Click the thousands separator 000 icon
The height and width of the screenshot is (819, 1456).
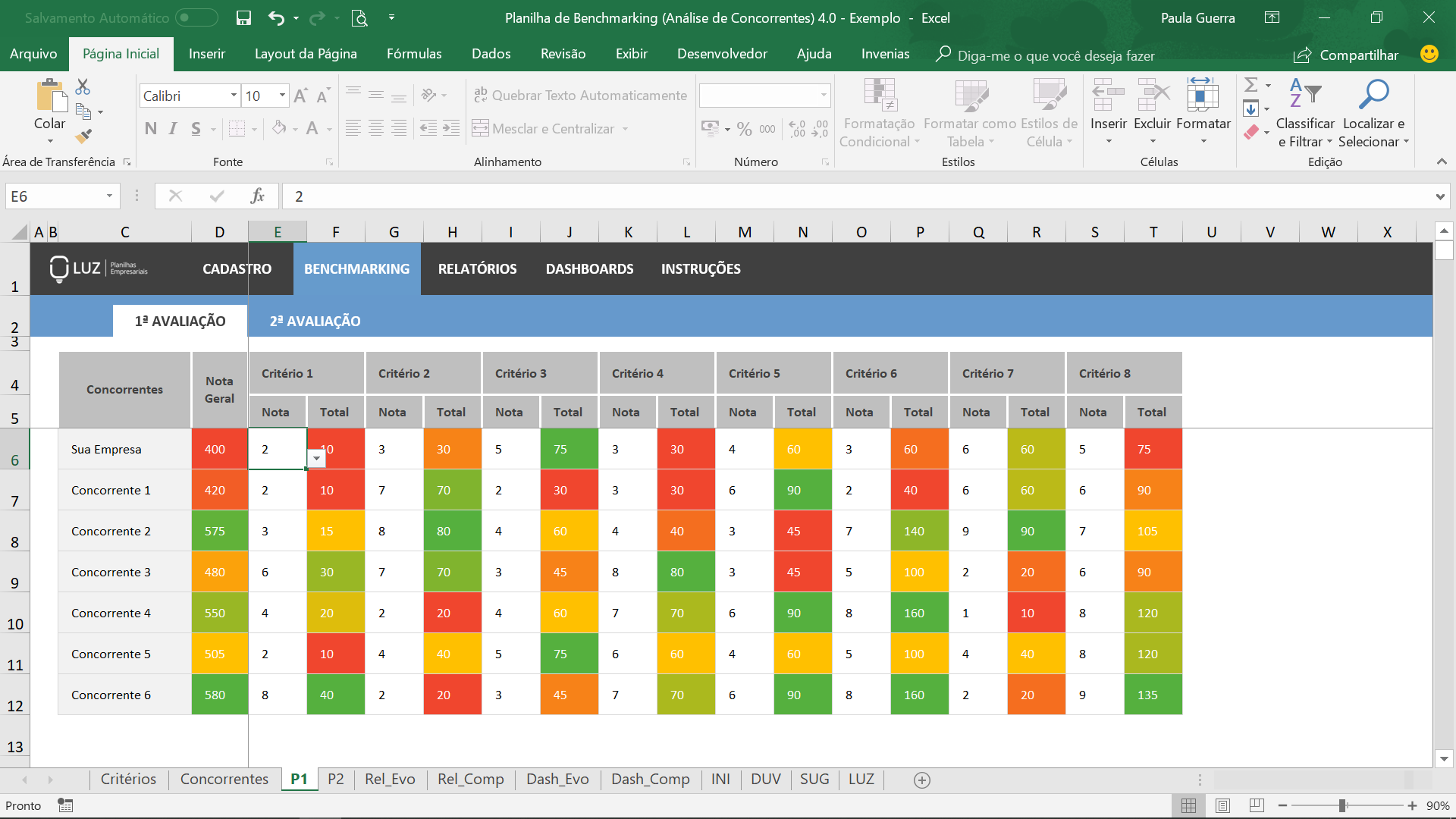767,129
